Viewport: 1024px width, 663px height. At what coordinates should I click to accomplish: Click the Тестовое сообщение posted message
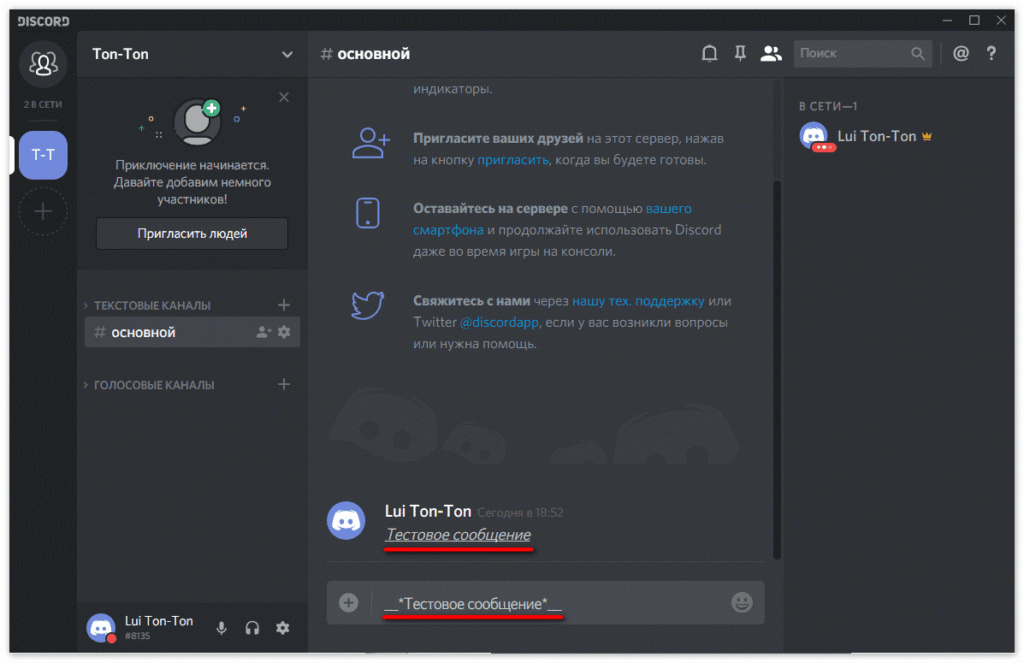tap(458, 534)
